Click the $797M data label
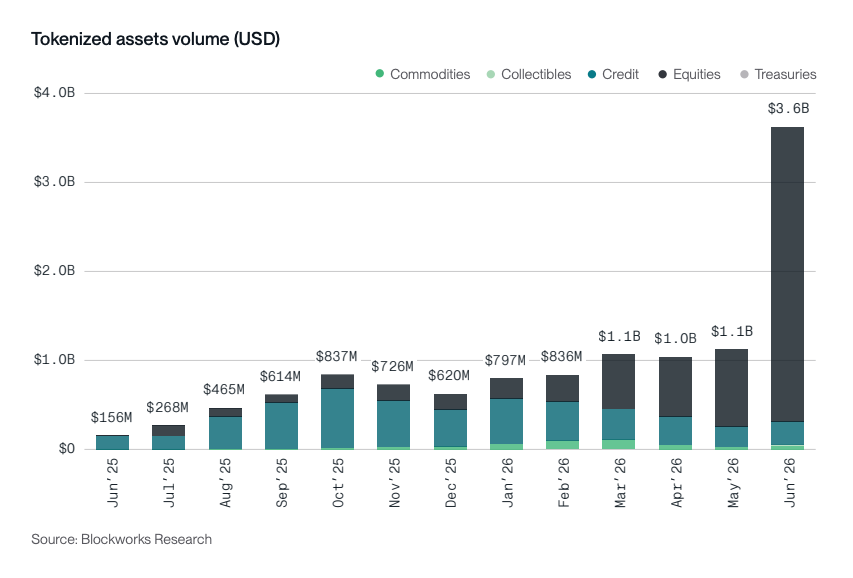Screen dimensions: 853x578 point(505,360)
